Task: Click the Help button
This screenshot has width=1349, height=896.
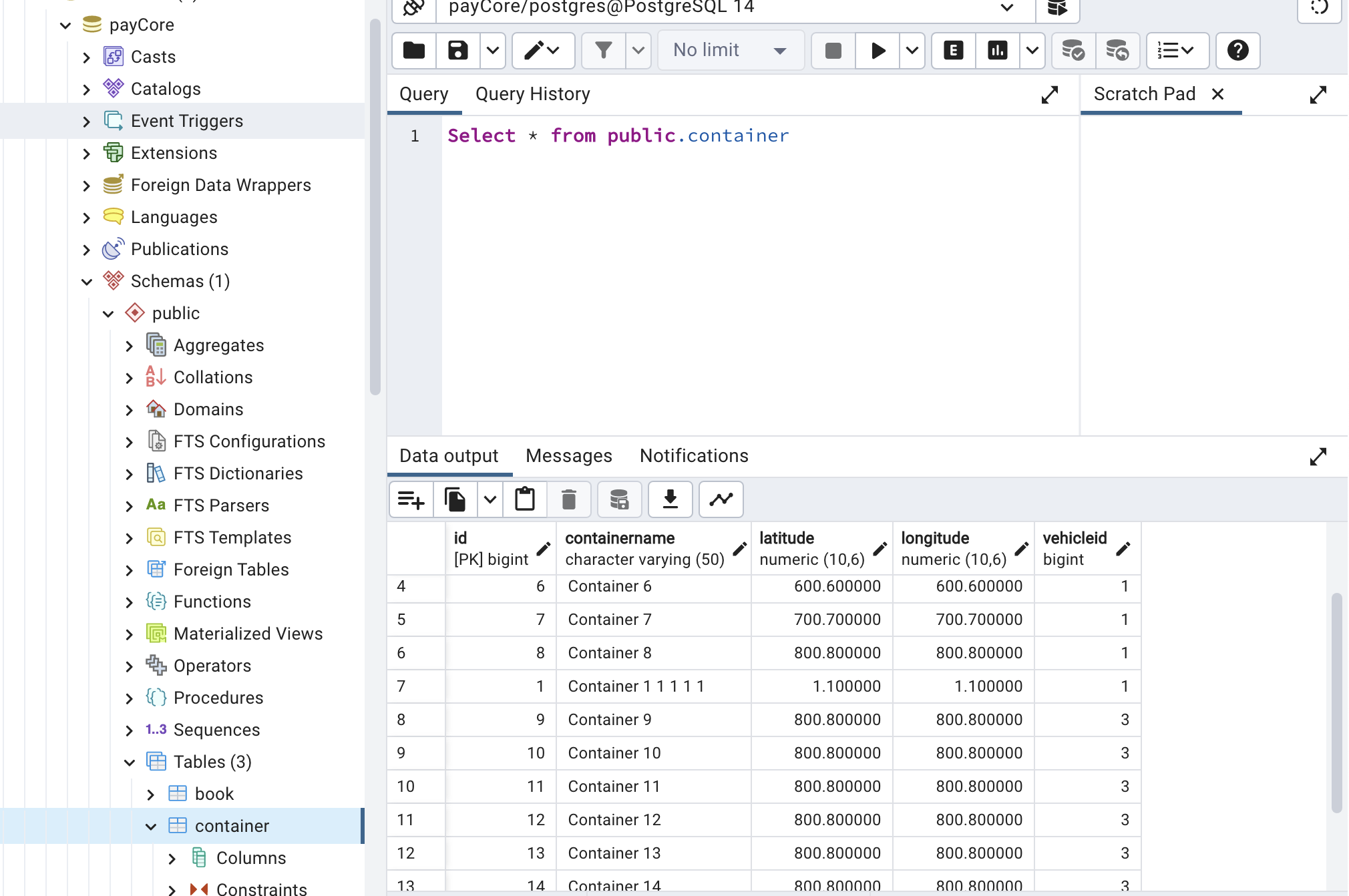Action: click(1237, 50)
